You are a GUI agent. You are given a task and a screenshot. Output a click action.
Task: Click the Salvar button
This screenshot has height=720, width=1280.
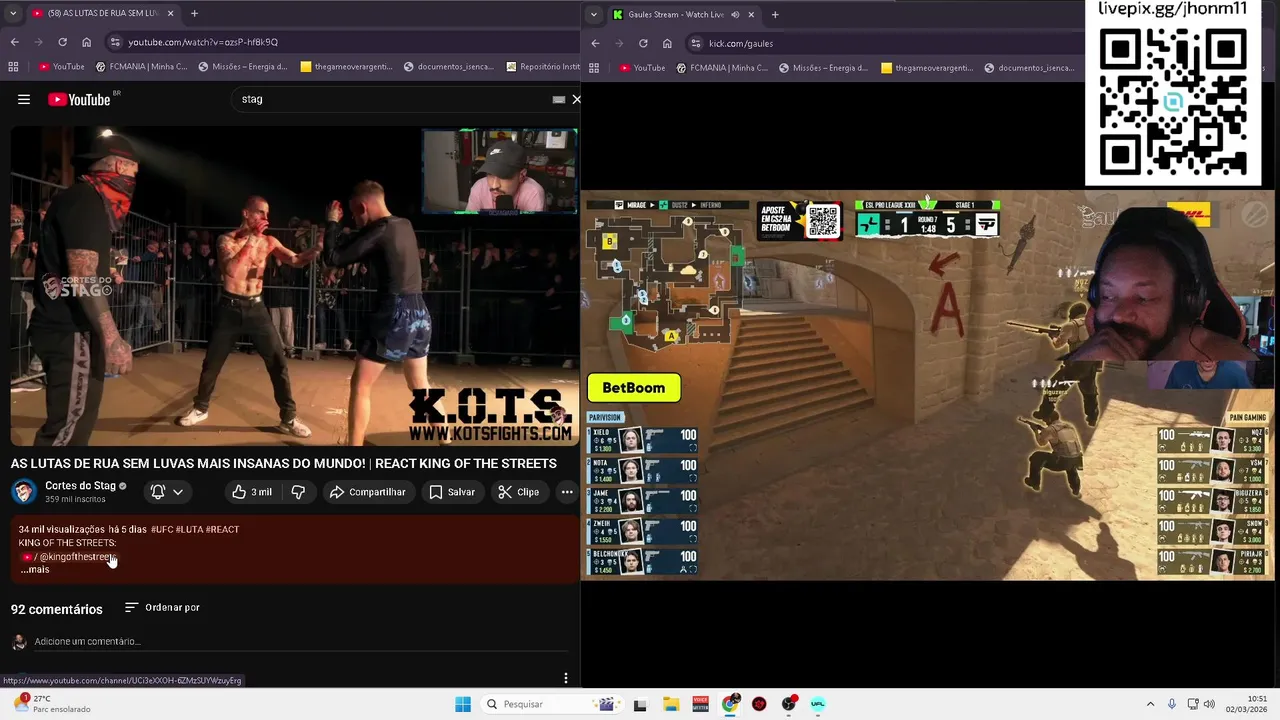pos(452,492)
